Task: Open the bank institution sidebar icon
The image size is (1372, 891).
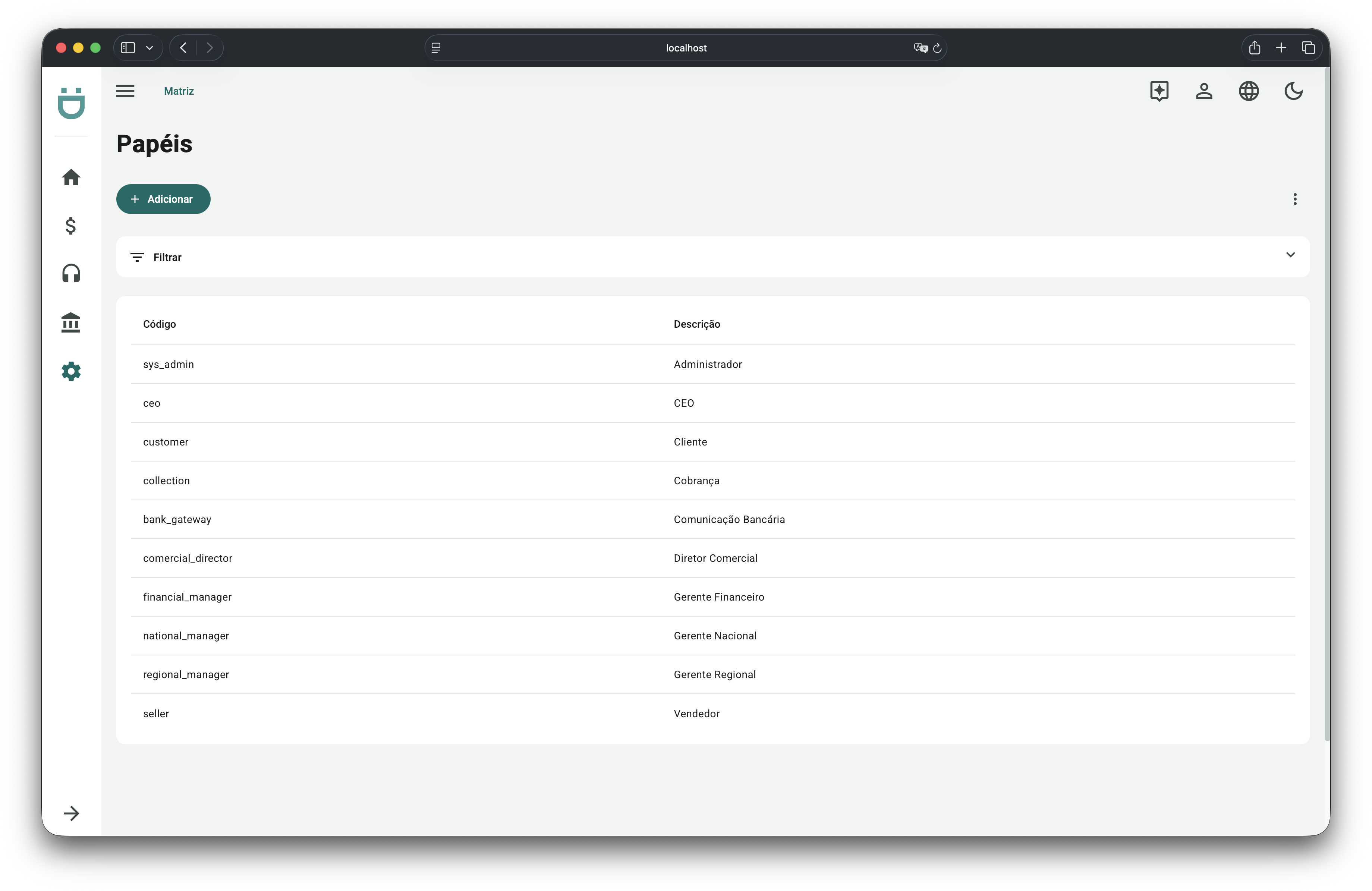Action: (71, 322)
